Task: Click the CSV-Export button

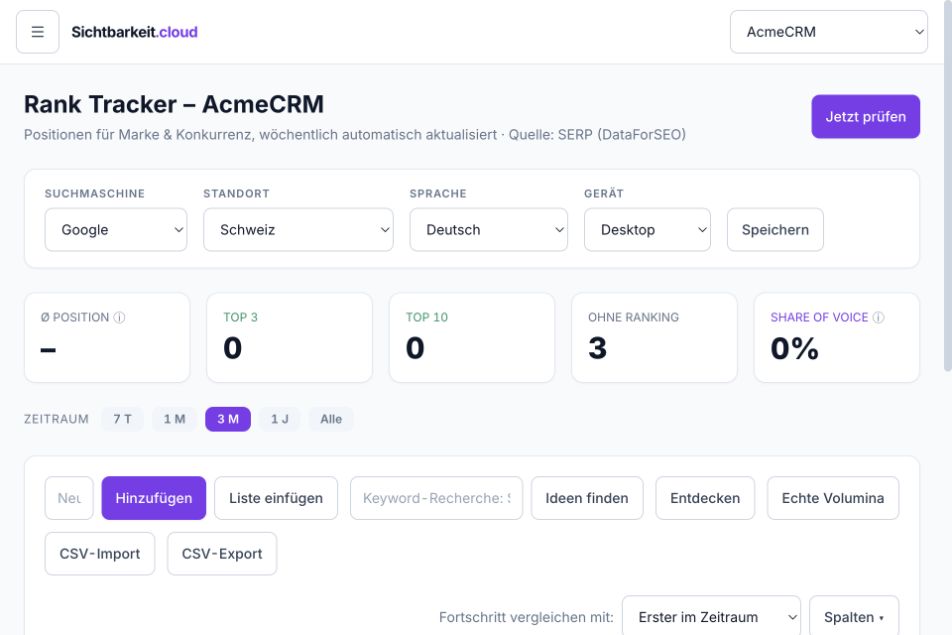Action: (222, 554)
